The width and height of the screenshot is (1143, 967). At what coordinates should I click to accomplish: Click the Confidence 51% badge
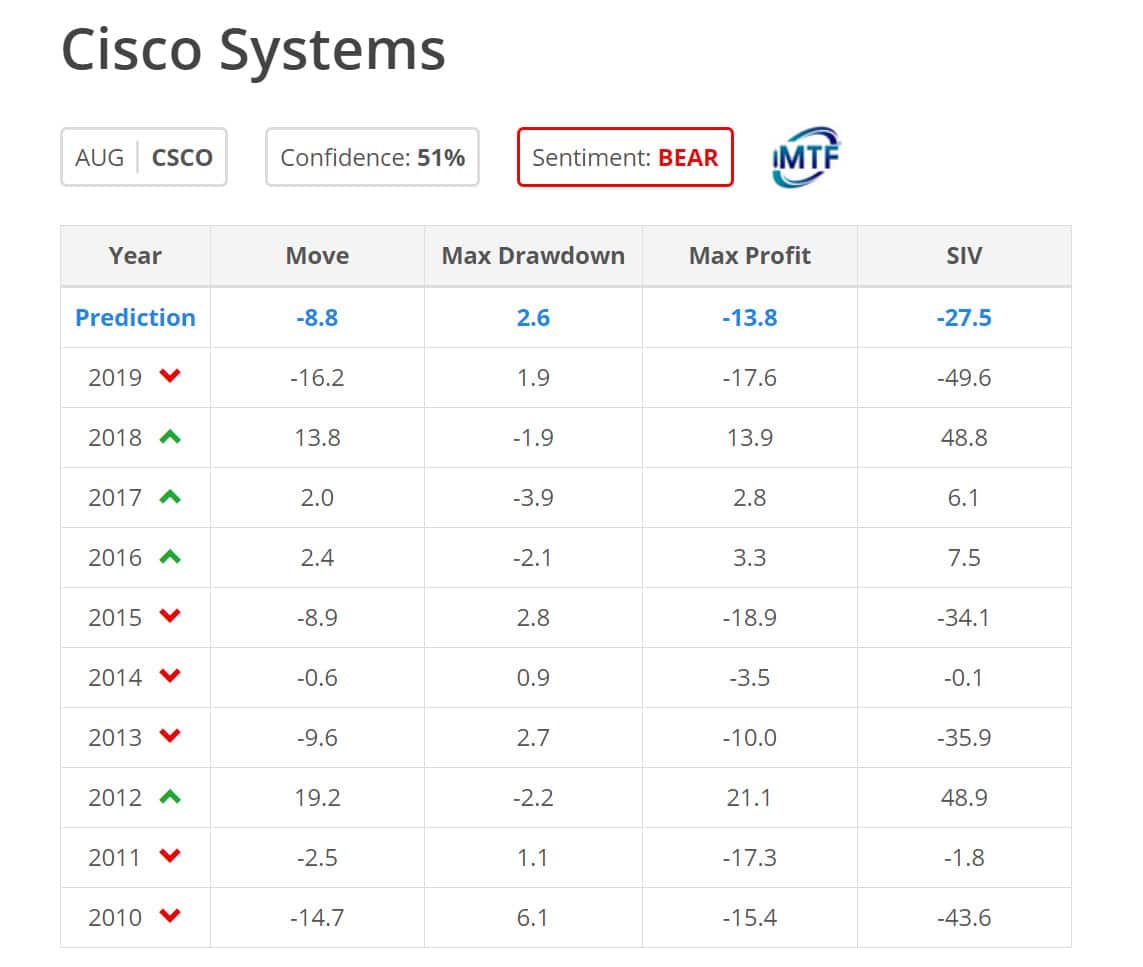(x=372, y=157)
